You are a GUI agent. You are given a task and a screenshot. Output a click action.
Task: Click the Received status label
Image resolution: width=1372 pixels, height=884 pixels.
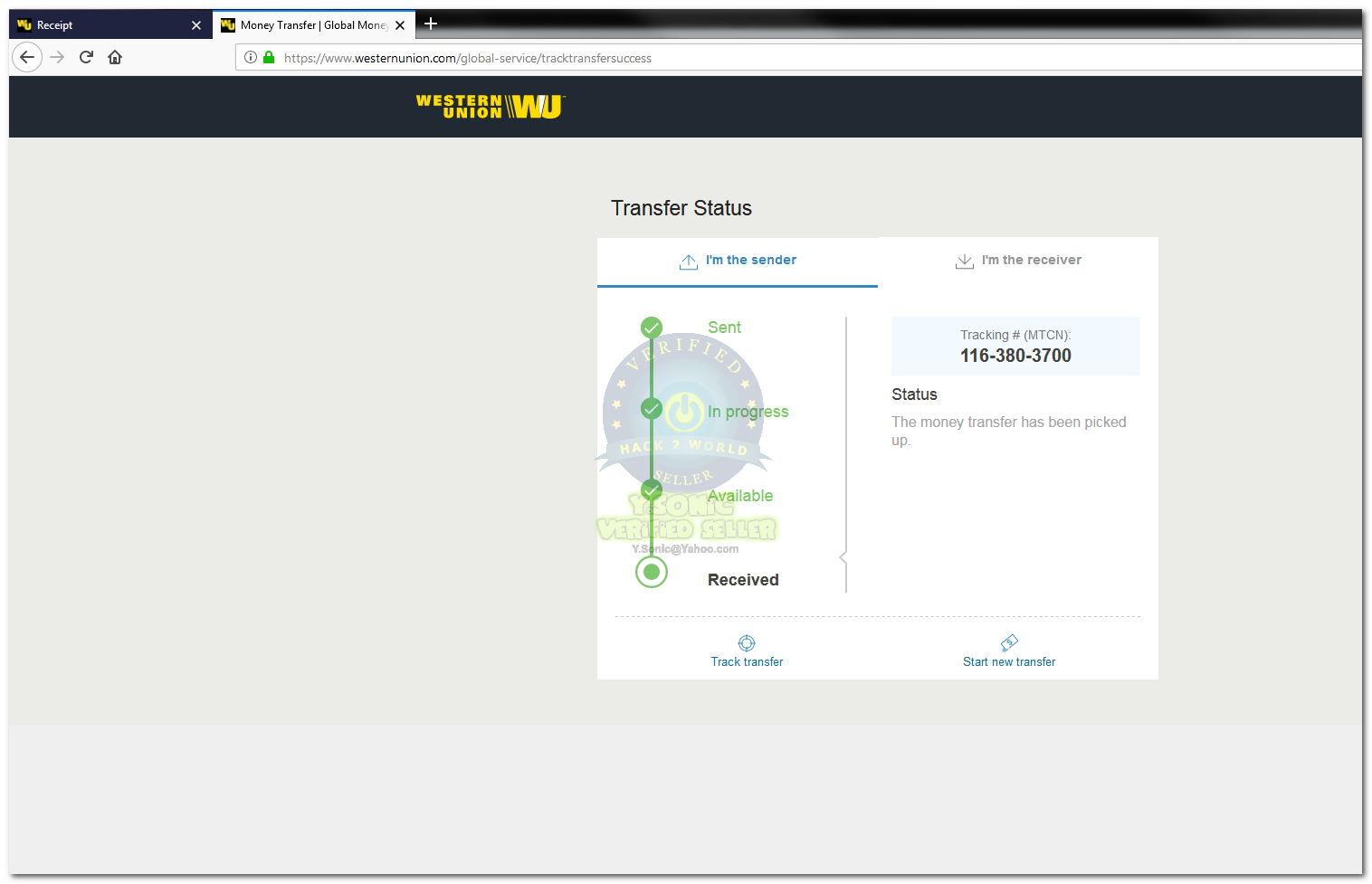(743, 580)
